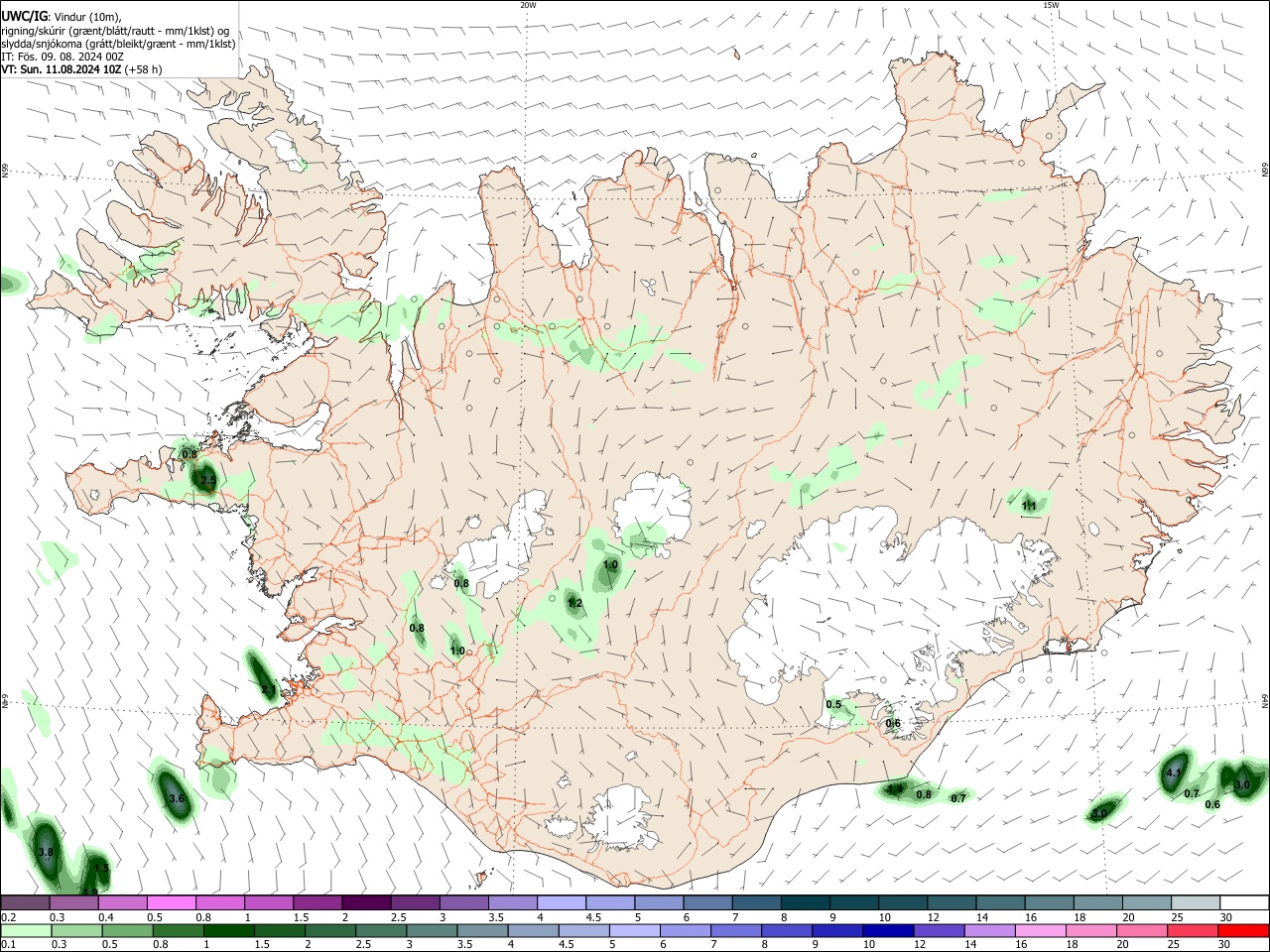Click the '1.1' precipitation value in the east

point(1029,506)
